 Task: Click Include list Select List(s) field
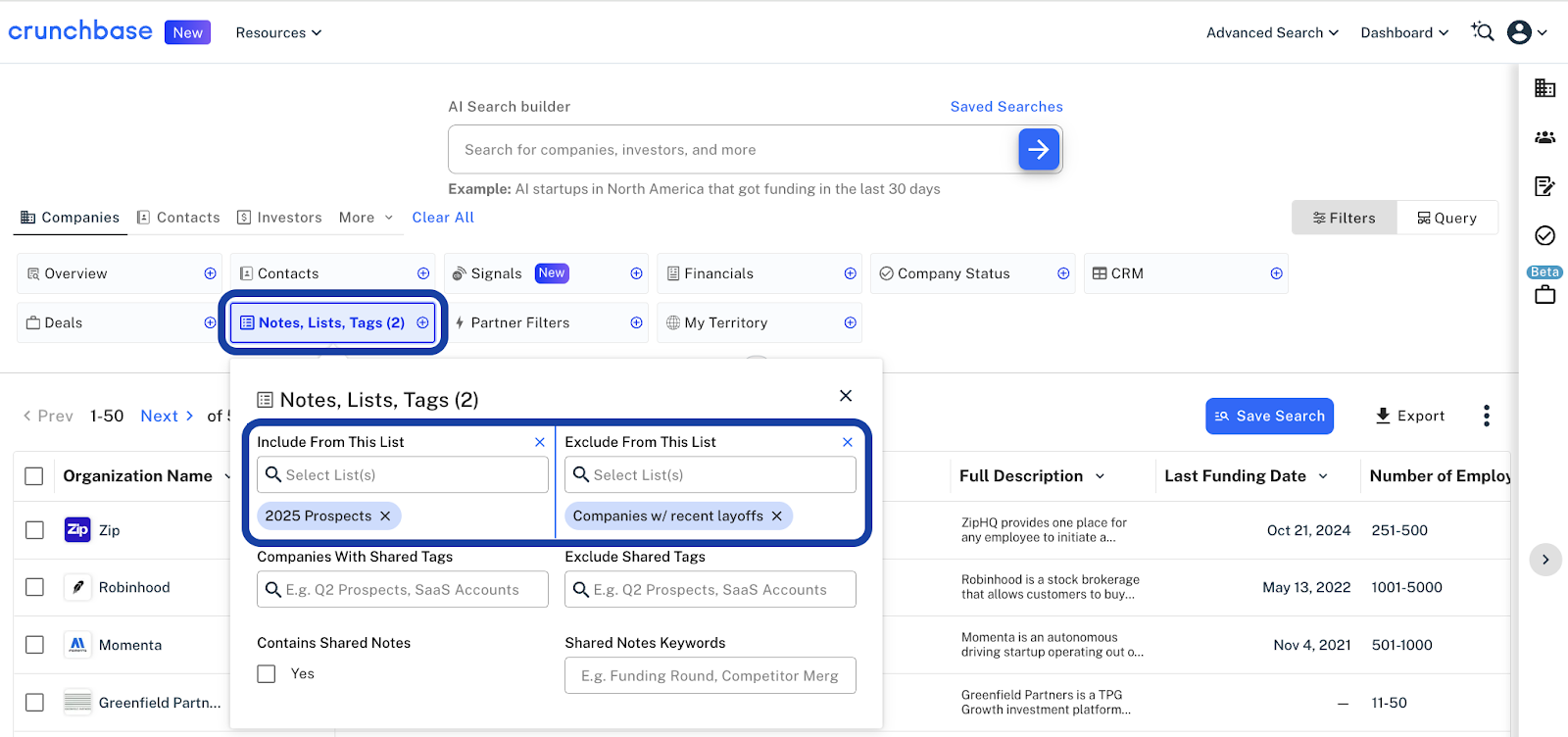[x=403, y=475]
